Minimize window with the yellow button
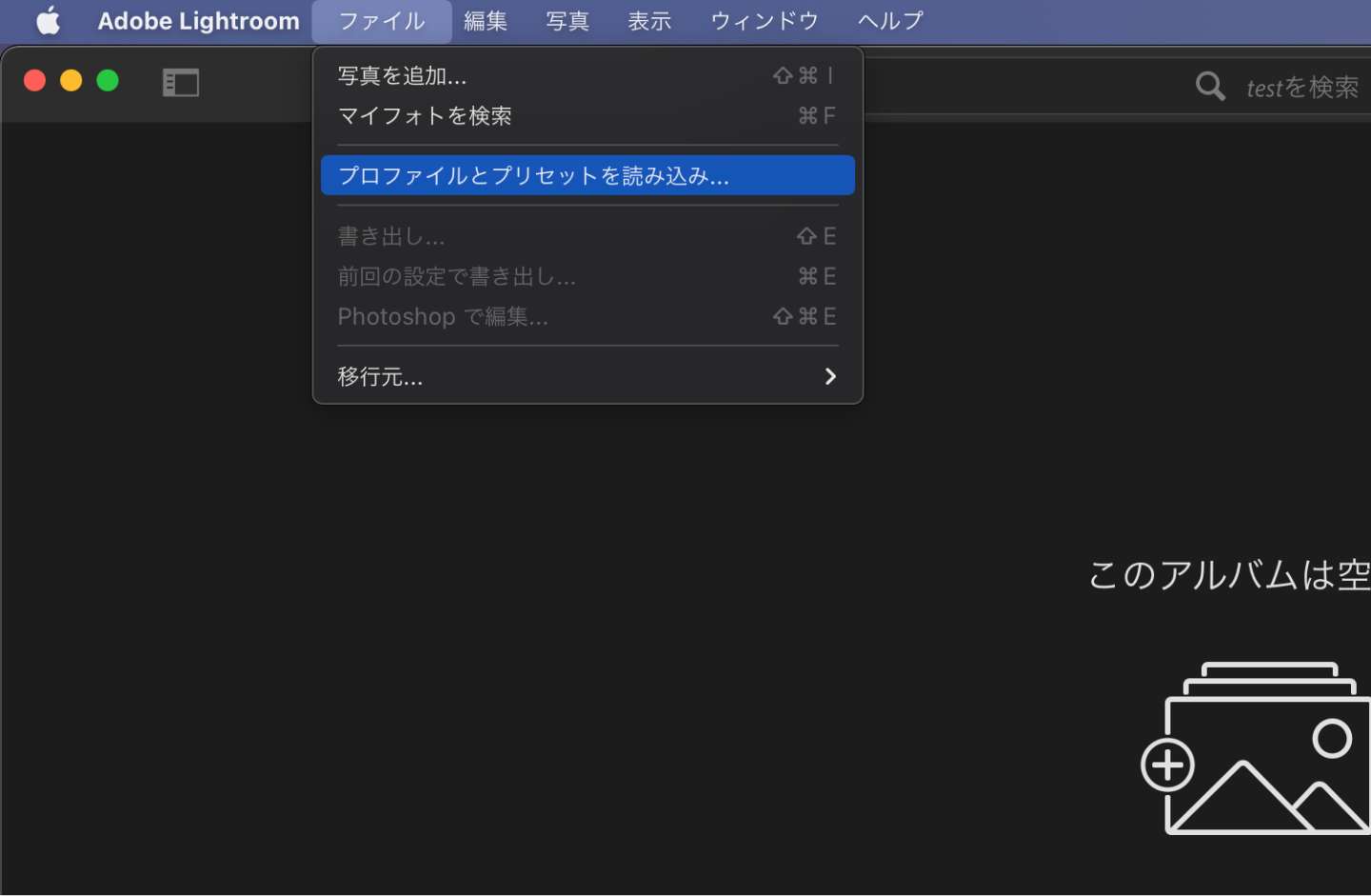The image size is (1371, 896). tap(71, 81)
